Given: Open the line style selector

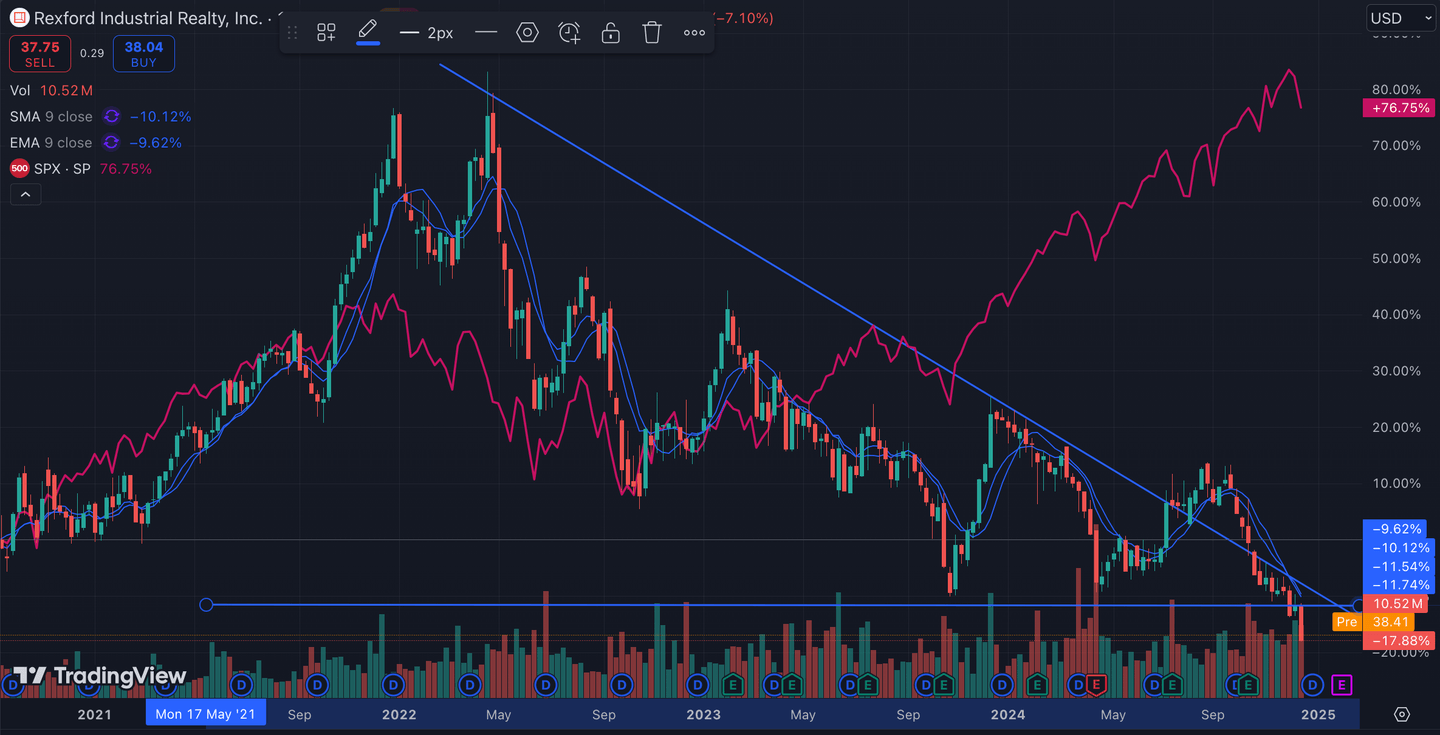Looking at the screenshot, I should tap(486, 33).
